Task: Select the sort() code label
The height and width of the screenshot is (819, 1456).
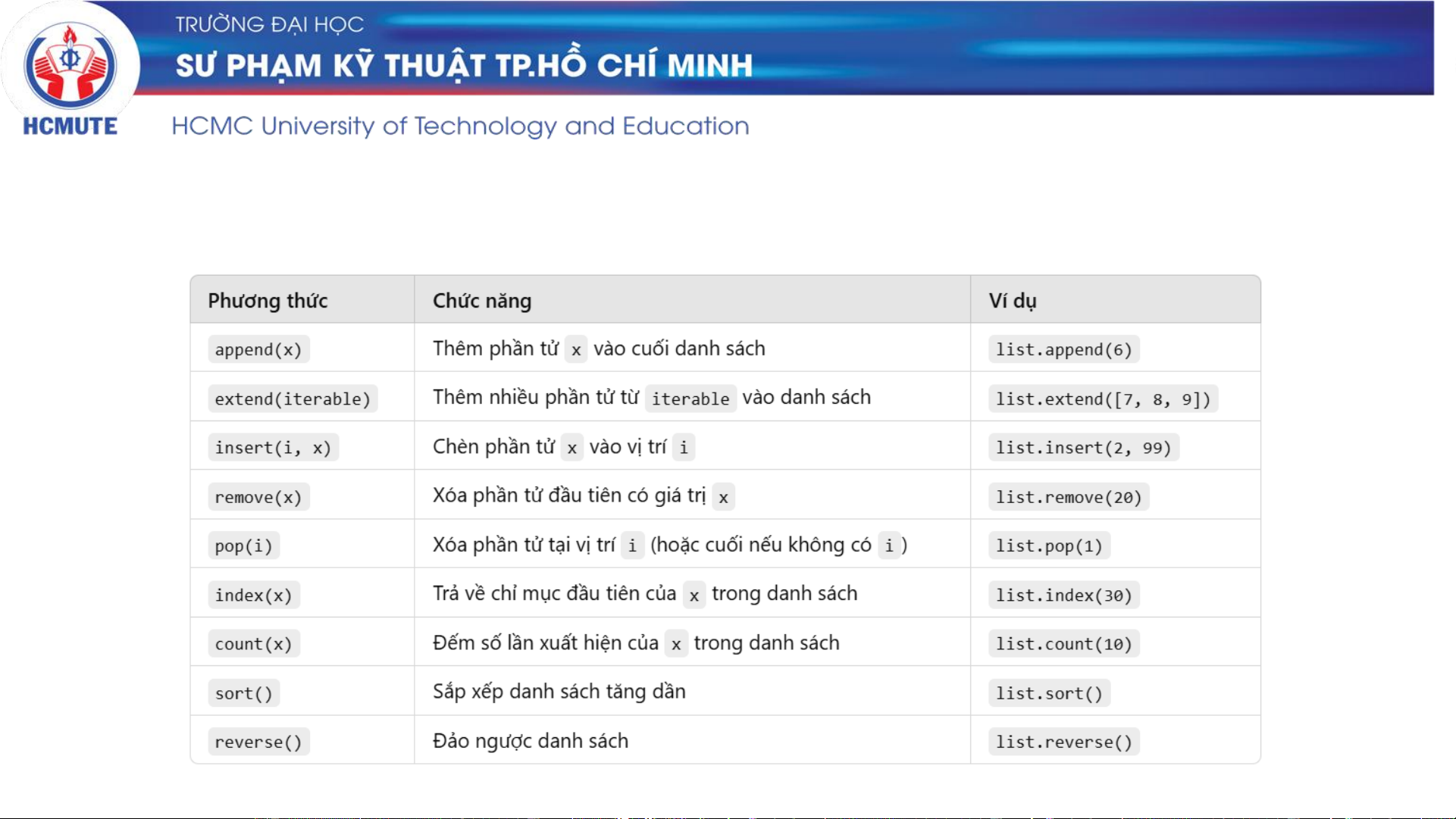Action: [x=243, y=693]
